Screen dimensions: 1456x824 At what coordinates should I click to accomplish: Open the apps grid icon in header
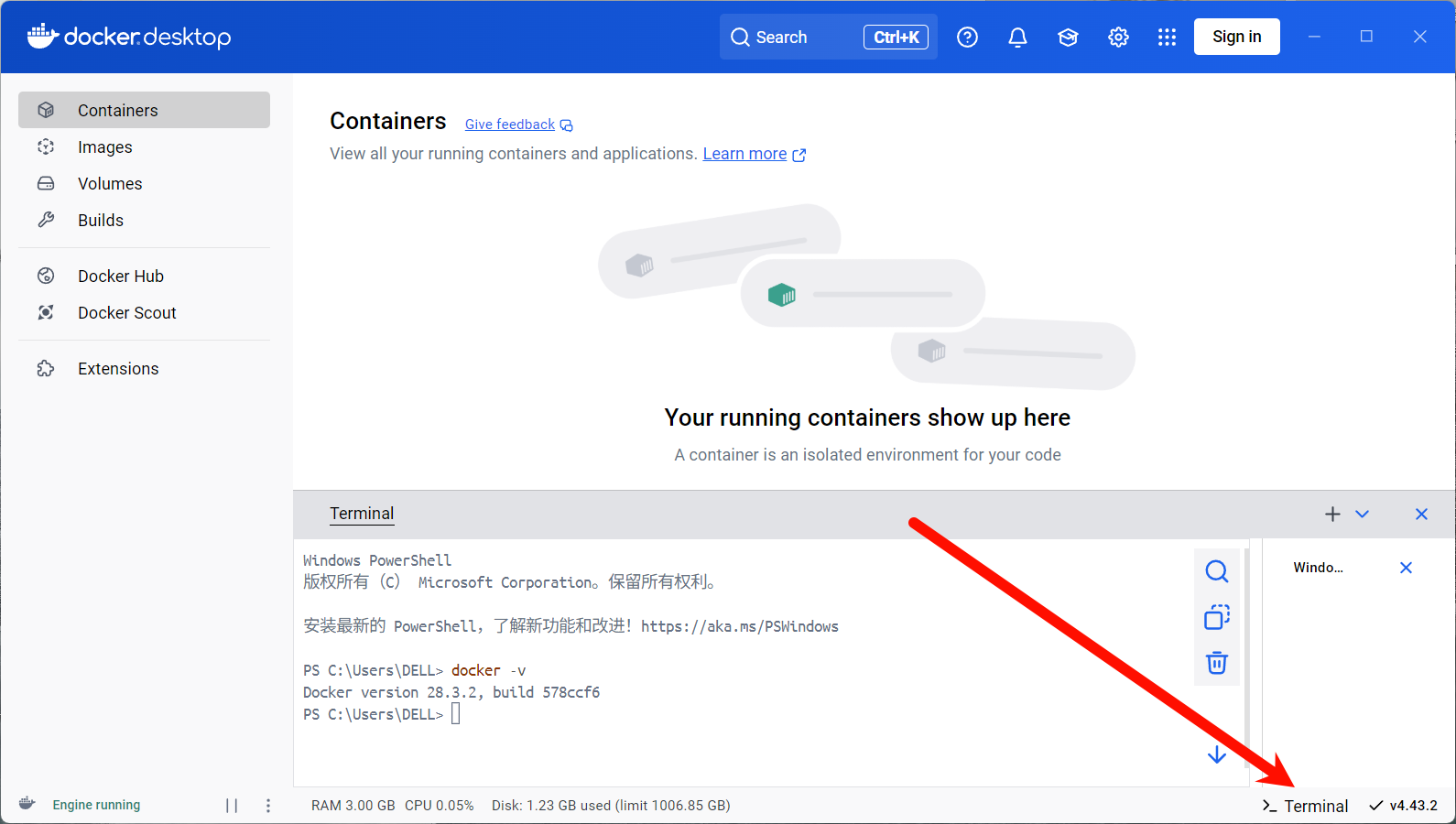coord(1167,37)
